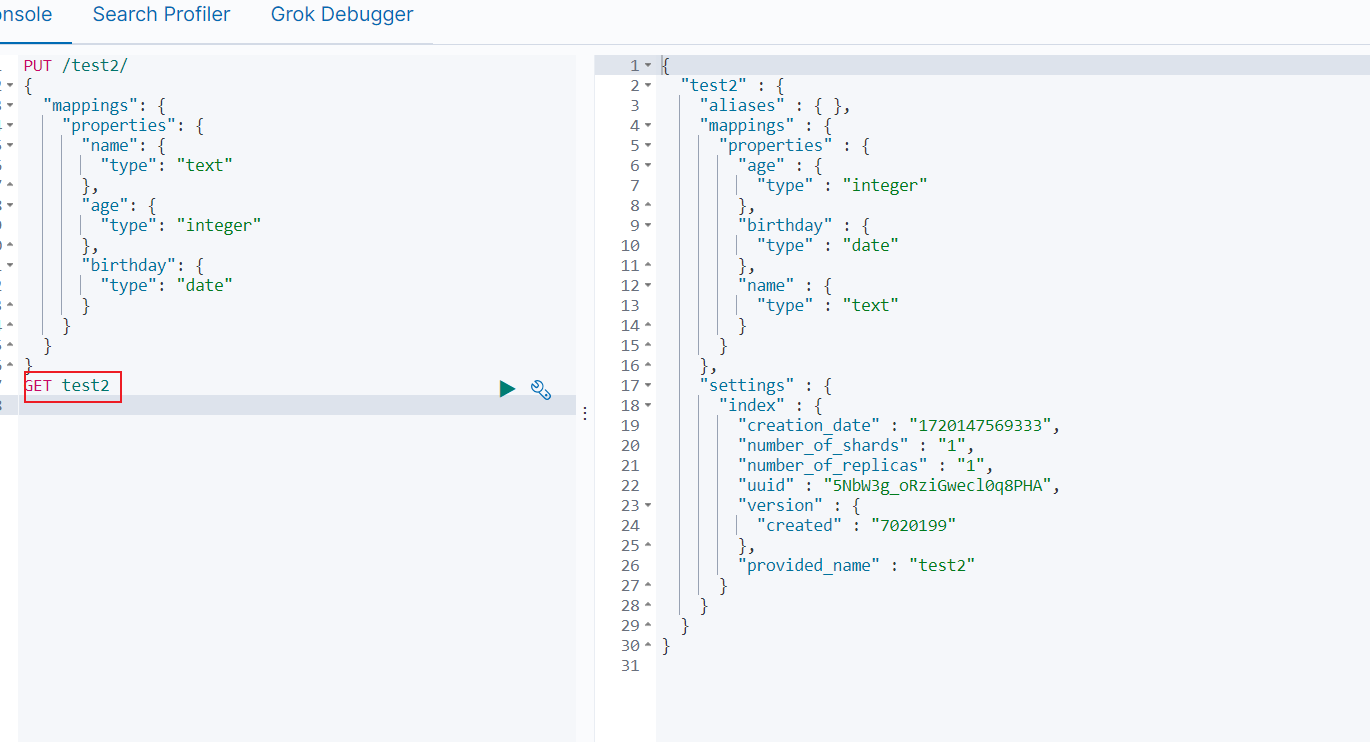Viewport: 1370px width, 742px height.
Task: Open the wrench actions menu
Action: point(541,390)
